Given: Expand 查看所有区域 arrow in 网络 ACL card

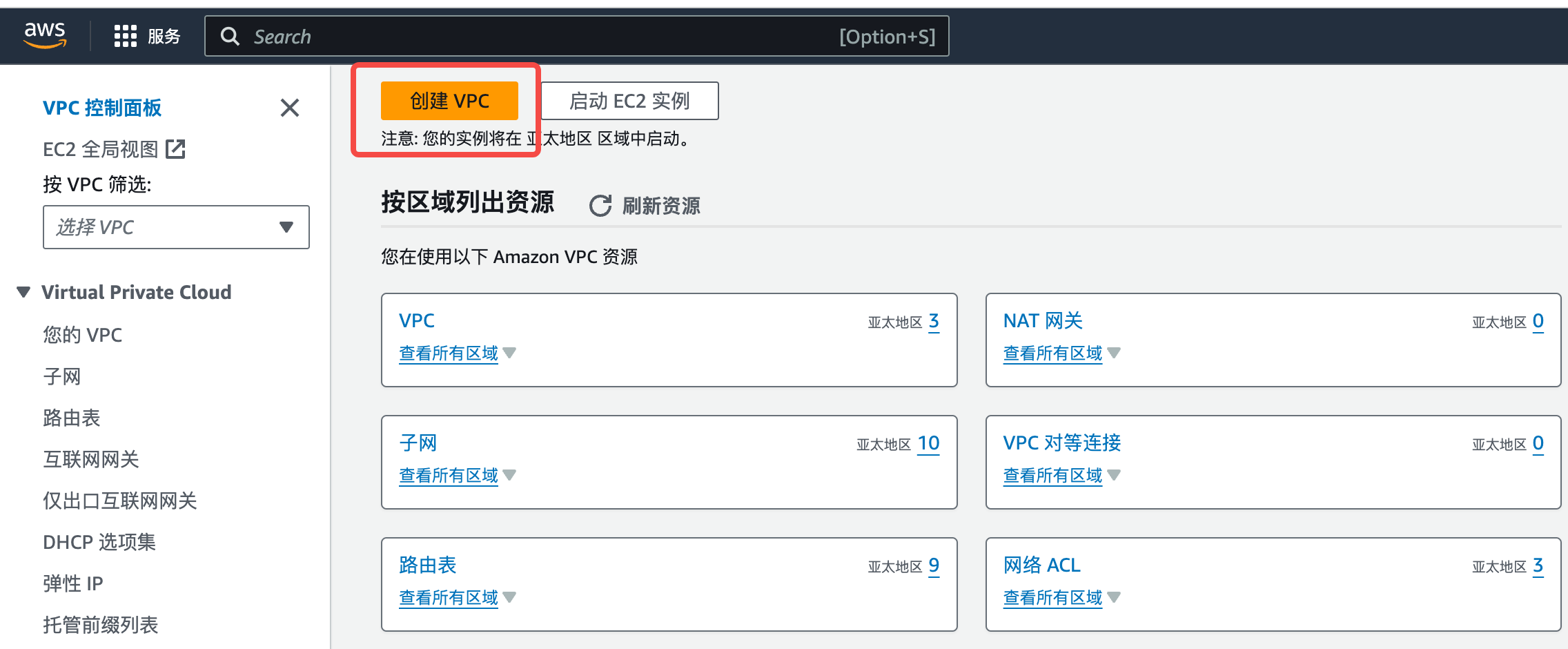Looking at the screenshot, I should click(1114, 597).
